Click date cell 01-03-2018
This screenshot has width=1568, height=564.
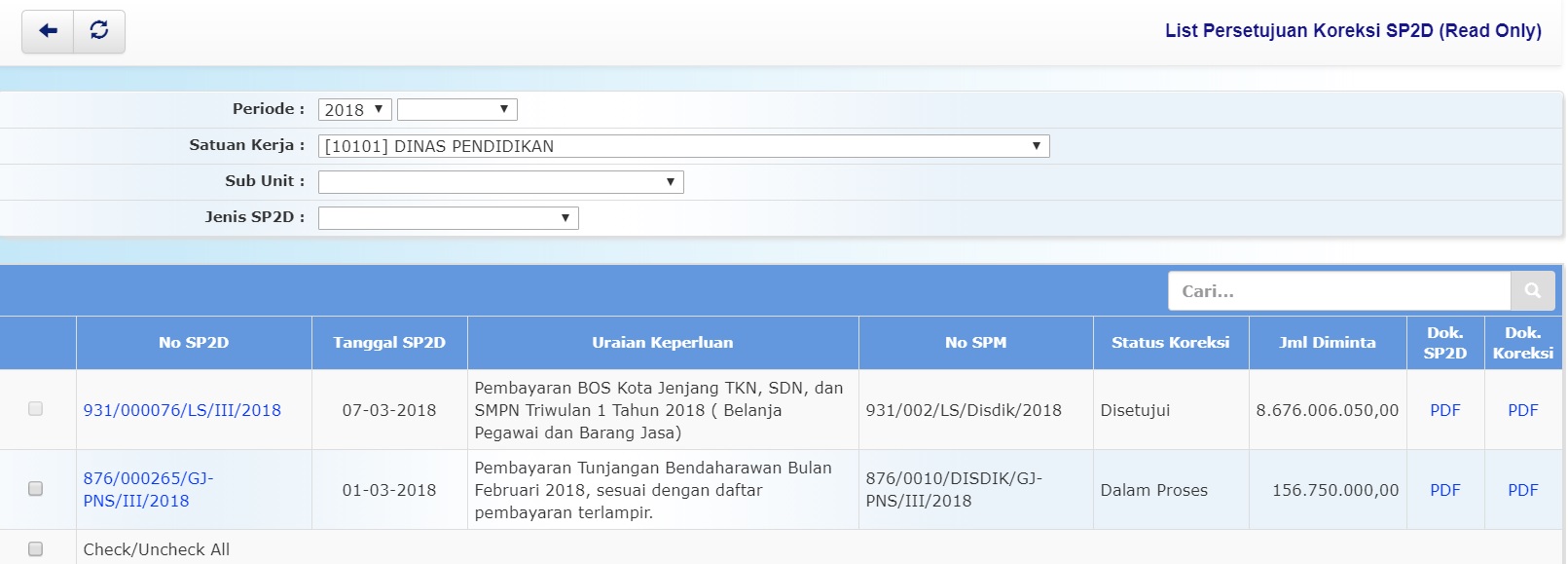coord(389,490)
